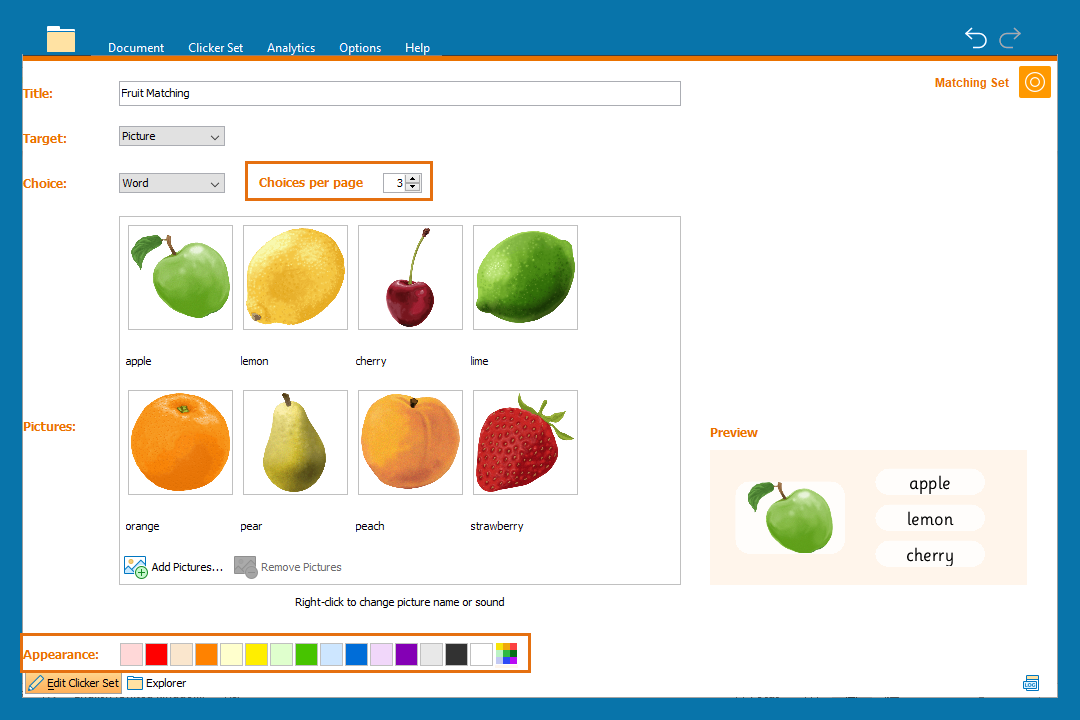Click the Add Pictures icon
1080x720 pixels.
(135, 566)
